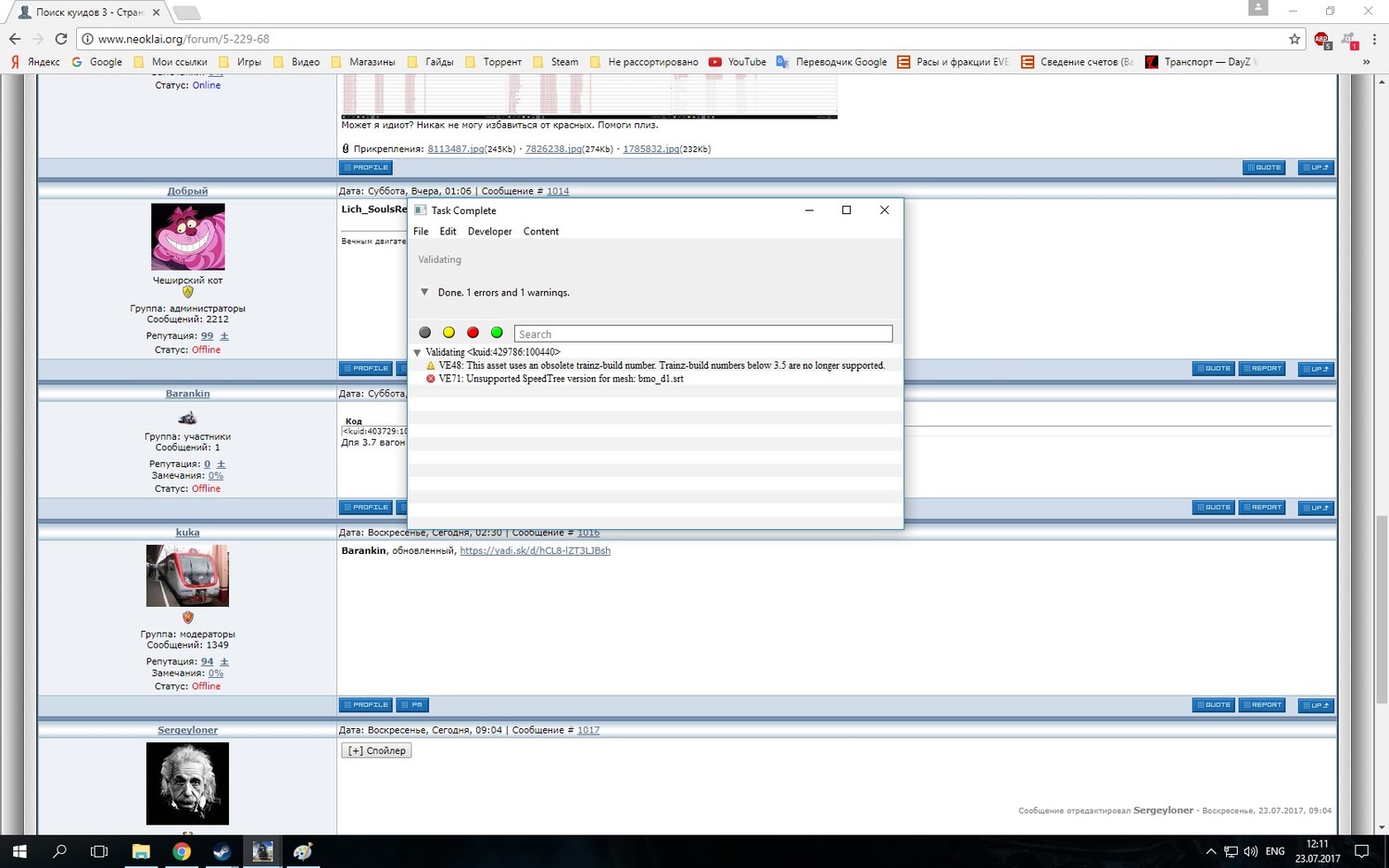Click the browser reload icon
Viewport: 1389px width, 868px height.
pos(61,39)
